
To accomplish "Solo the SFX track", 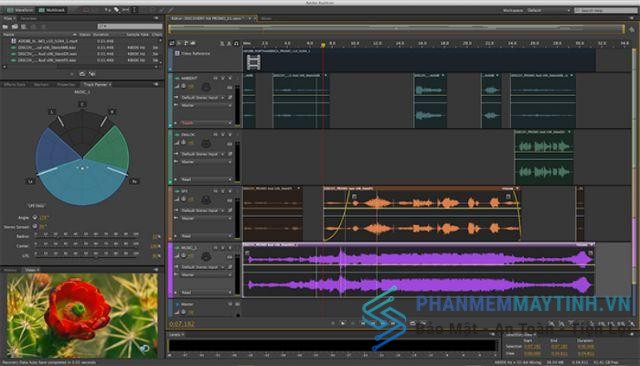I will pos(223,191).
